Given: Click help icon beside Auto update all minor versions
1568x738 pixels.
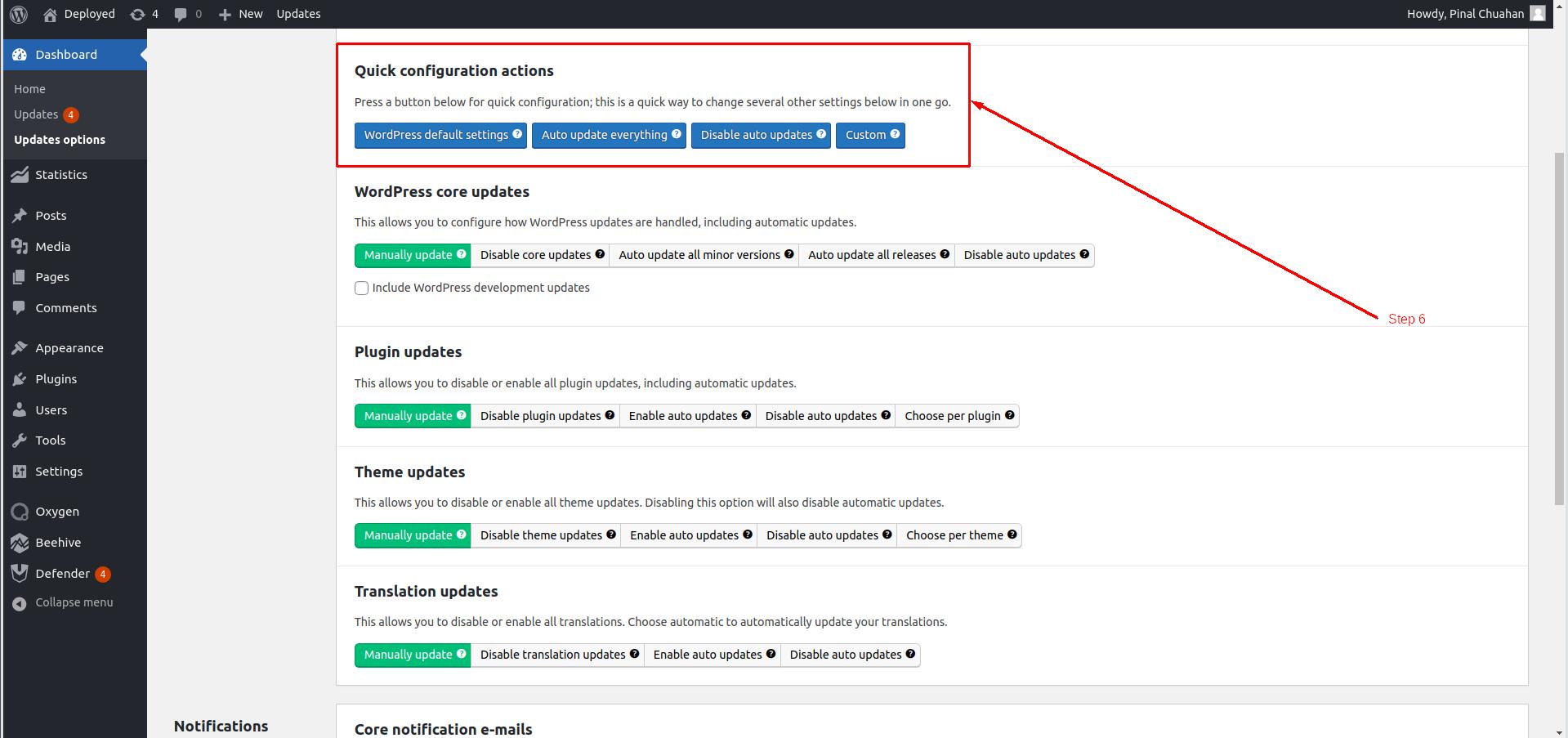Looking at the screenshot, I should 789,254.
